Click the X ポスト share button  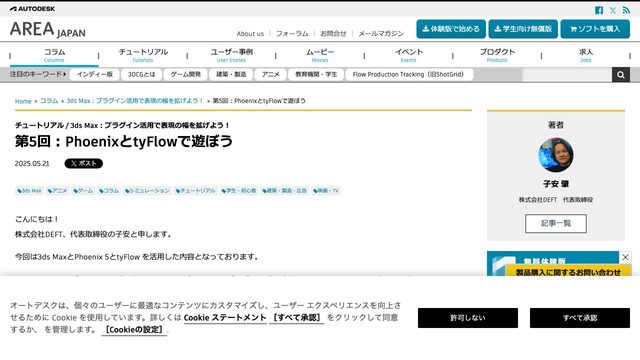84,163
